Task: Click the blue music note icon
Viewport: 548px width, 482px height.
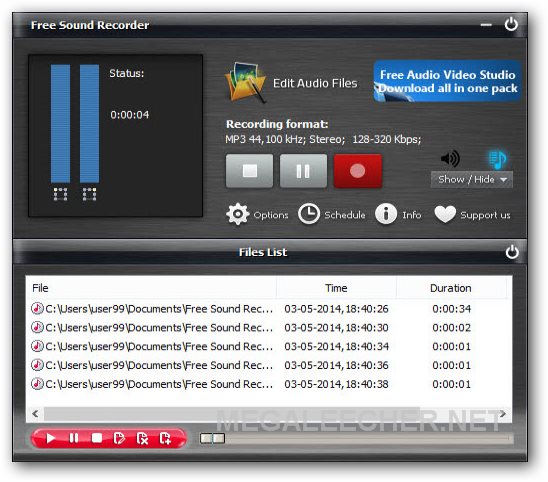Action: (497, 160)
